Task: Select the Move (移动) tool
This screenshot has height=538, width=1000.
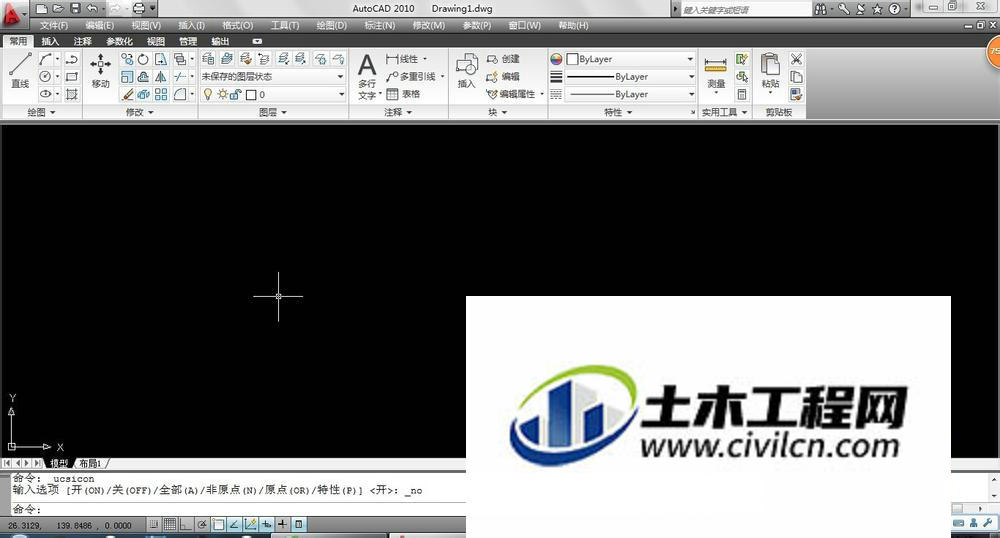Action: click(101, 71)
